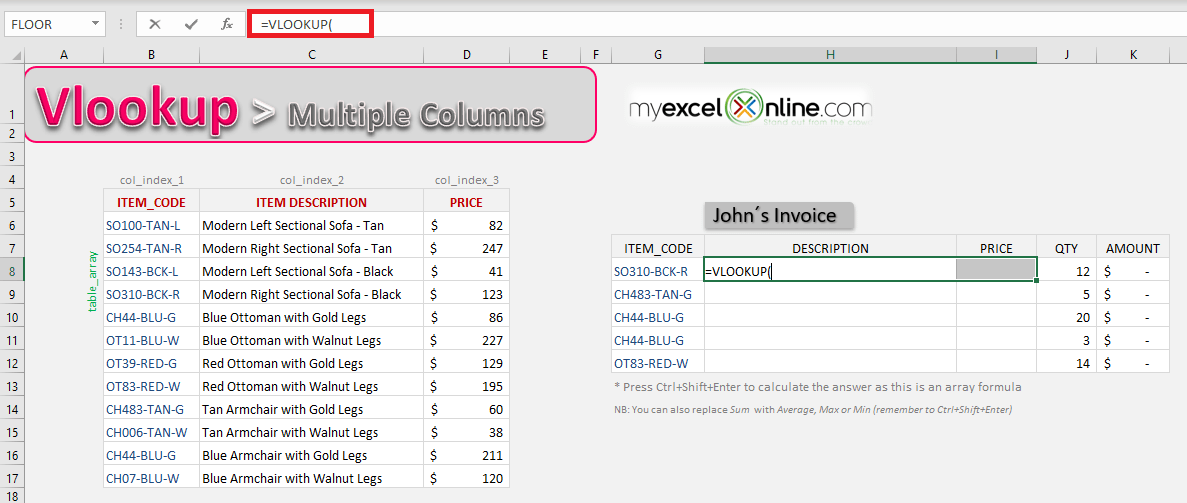Select the grey PRICE cell in invoice row 8
The width and height of the screenshot is (1187, 503).
click(x=996, y=270)
